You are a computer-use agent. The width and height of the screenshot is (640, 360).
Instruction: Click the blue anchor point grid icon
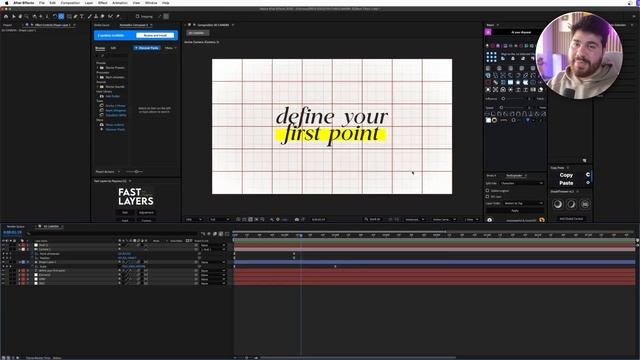(x=491, y=57)
